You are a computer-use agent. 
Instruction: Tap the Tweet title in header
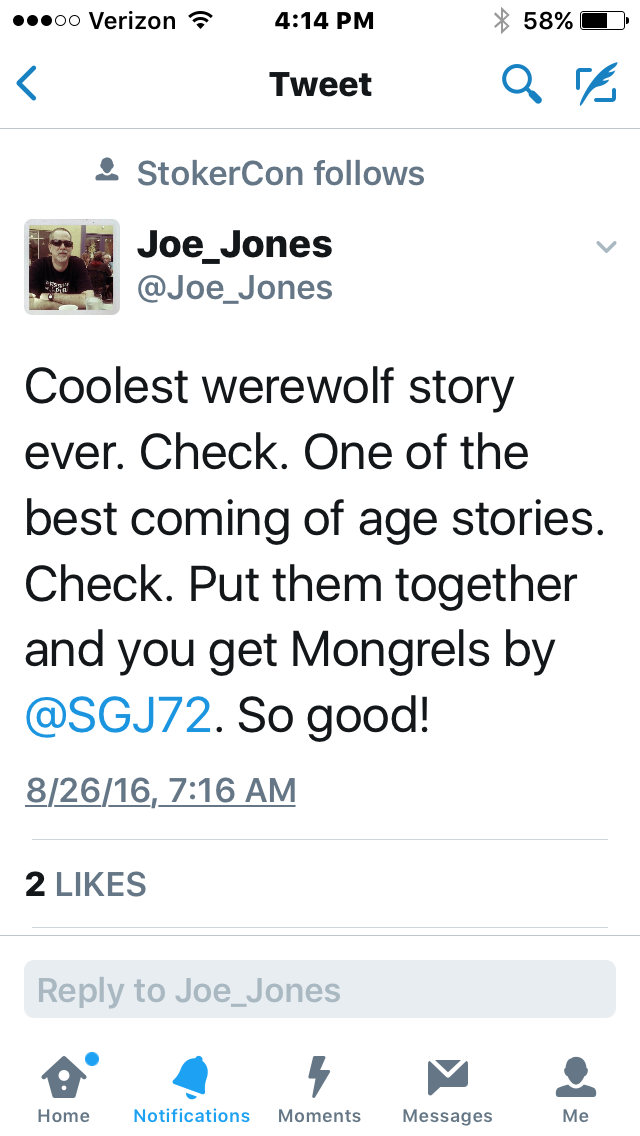click(320, 84)
